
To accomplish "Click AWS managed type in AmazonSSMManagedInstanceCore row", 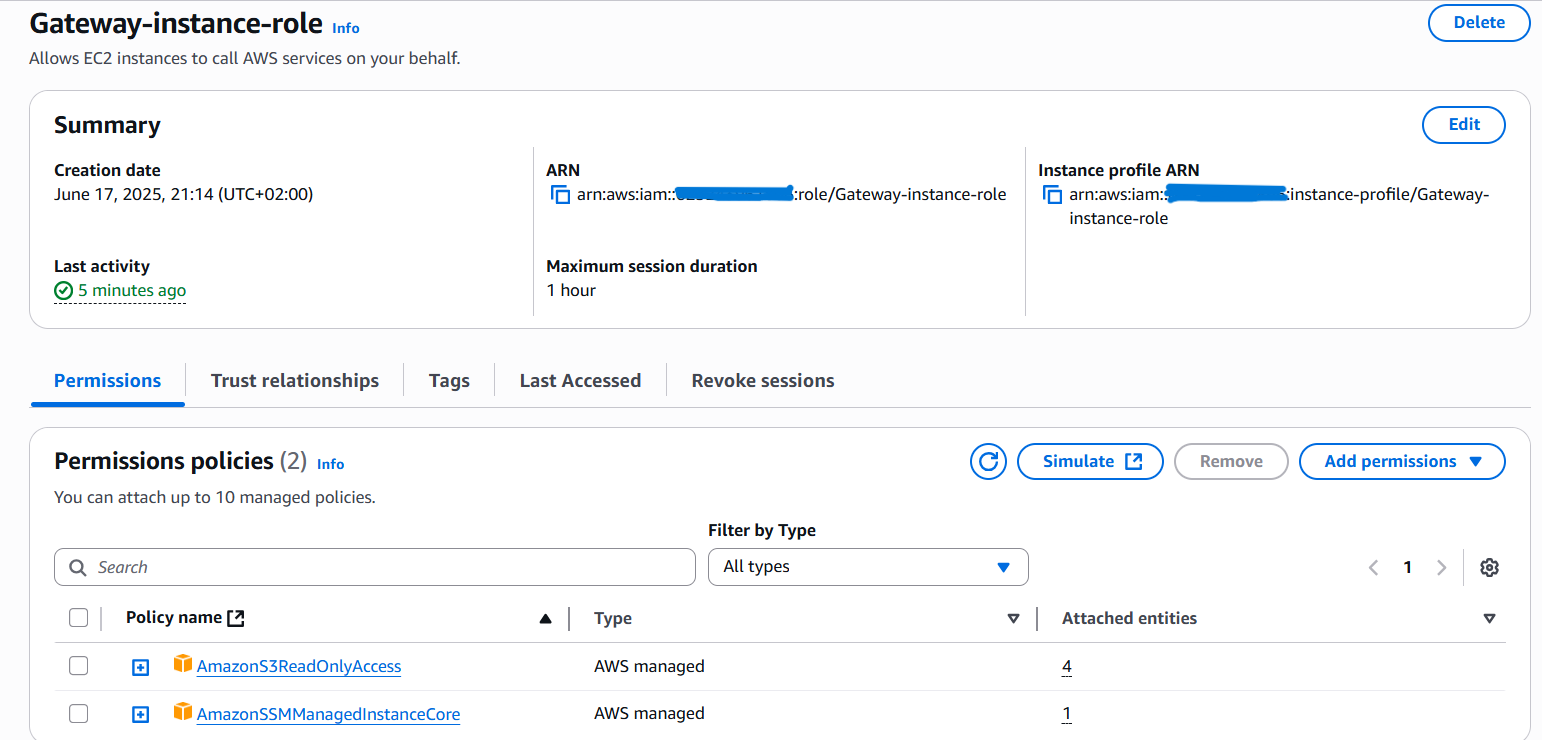I will (649, 714).
